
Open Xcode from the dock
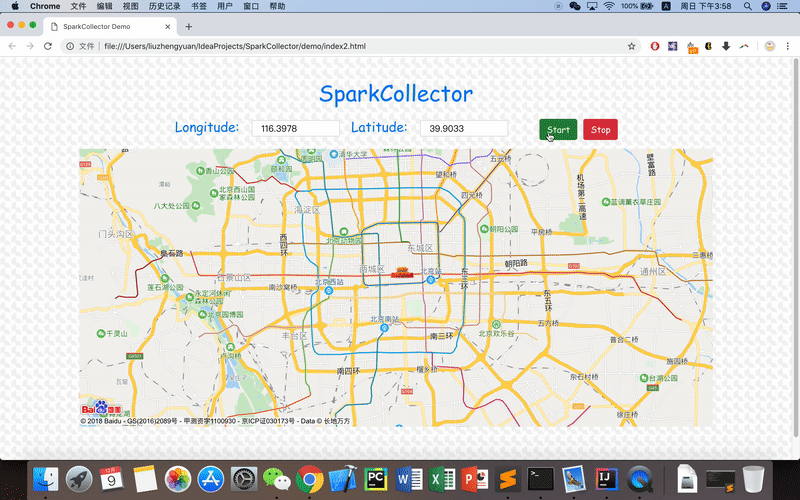click(x=343, y=479)
